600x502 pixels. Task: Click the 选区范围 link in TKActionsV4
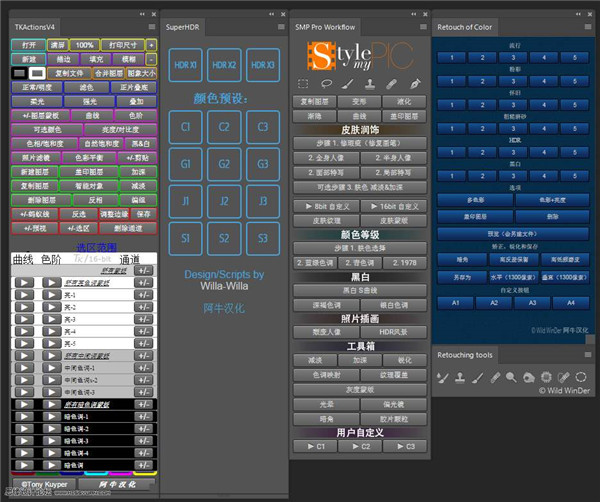(x=96, y=247)
